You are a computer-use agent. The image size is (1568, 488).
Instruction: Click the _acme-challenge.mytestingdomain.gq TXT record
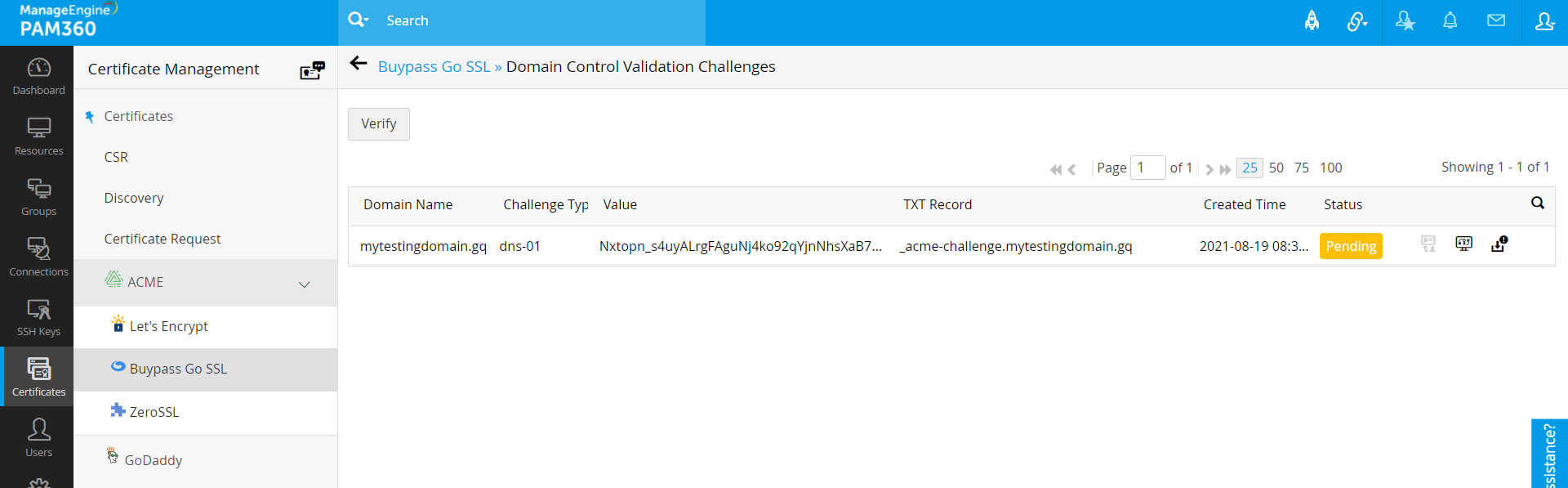[1015, 246]
